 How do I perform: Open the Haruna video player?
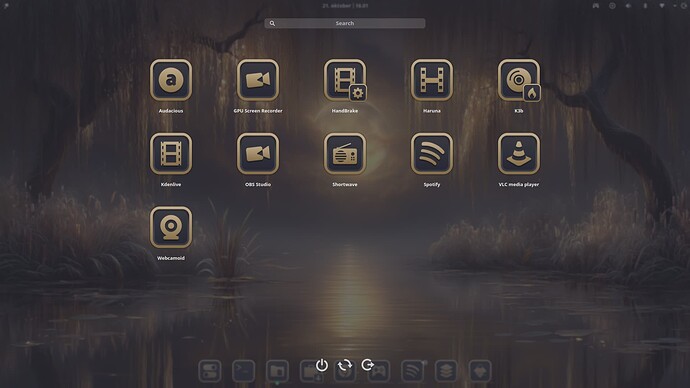[432, 80]
